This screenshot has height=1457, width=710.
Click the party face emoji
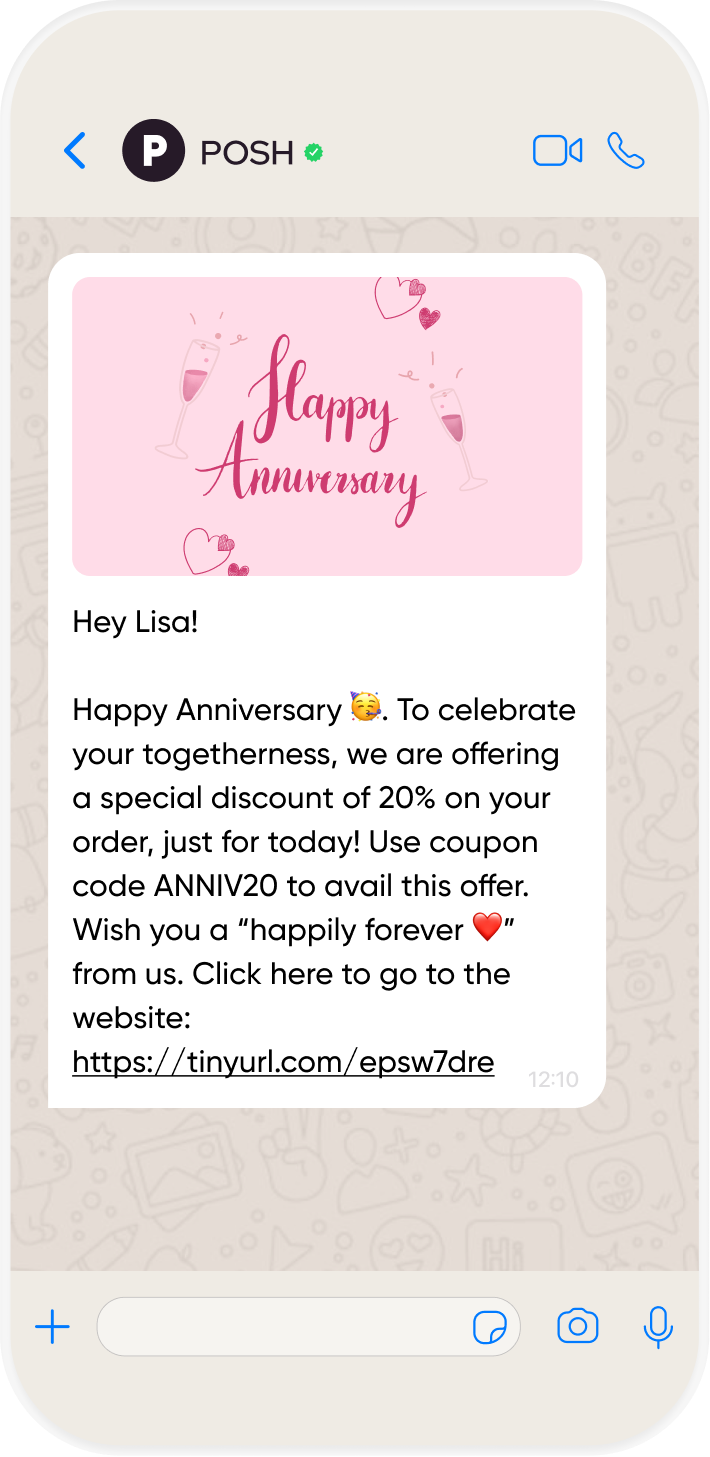tap(365, 709)
